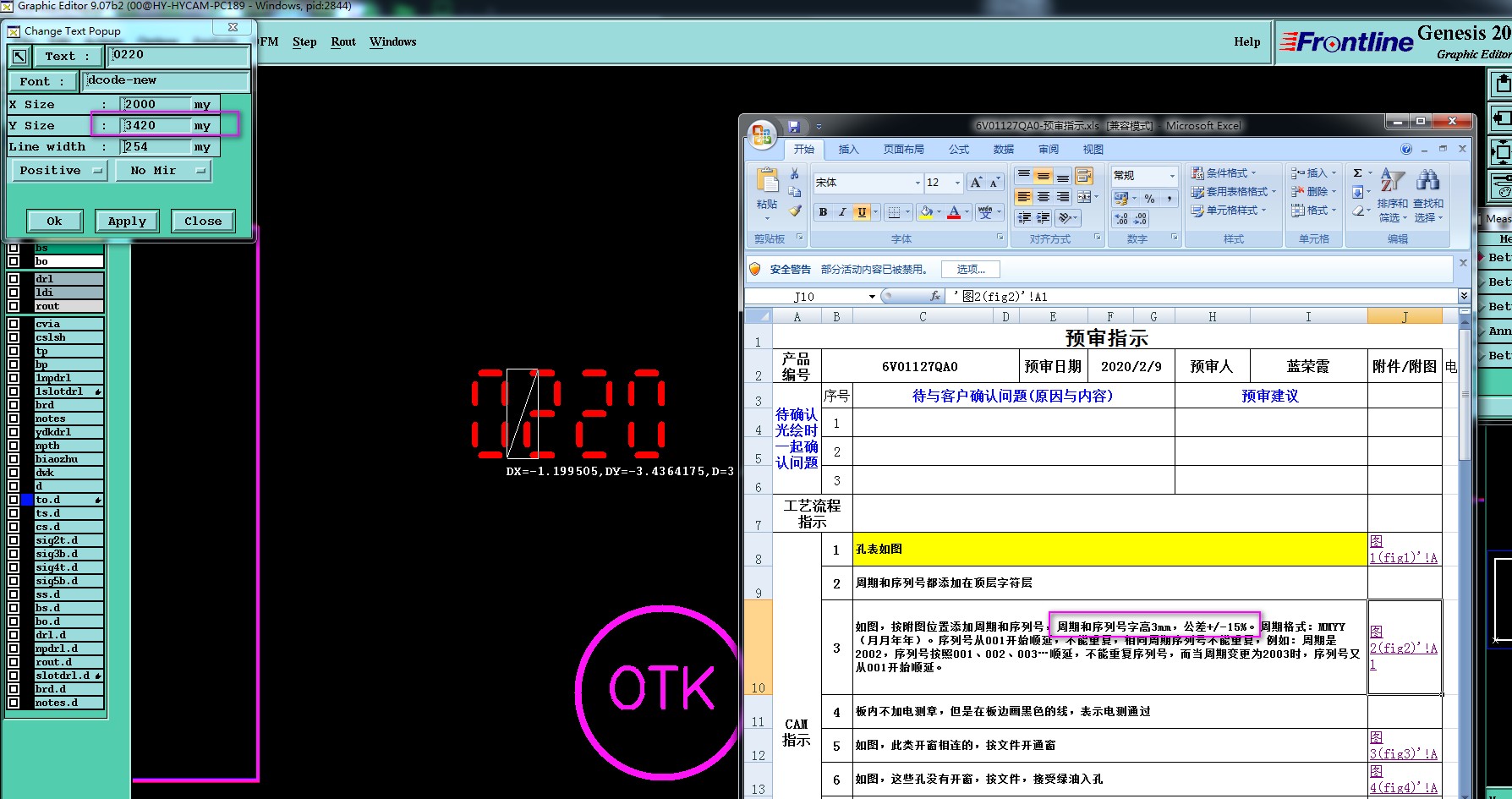Click the Align text left icon
Viewport: 1512px width, 799px height.
point(1024,197)
